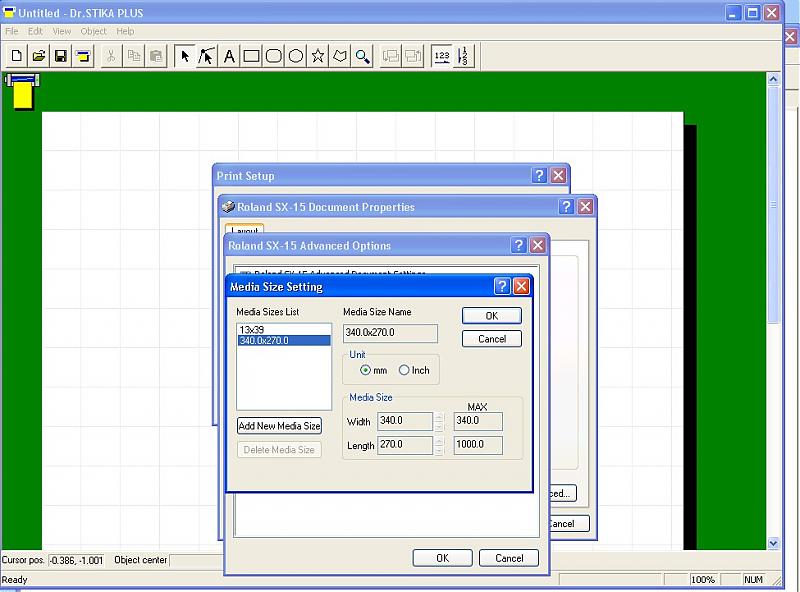Image resolution: width=800 pixels, height=592 pixels.
Task: Select the Star shape tool
Action: 318,56
